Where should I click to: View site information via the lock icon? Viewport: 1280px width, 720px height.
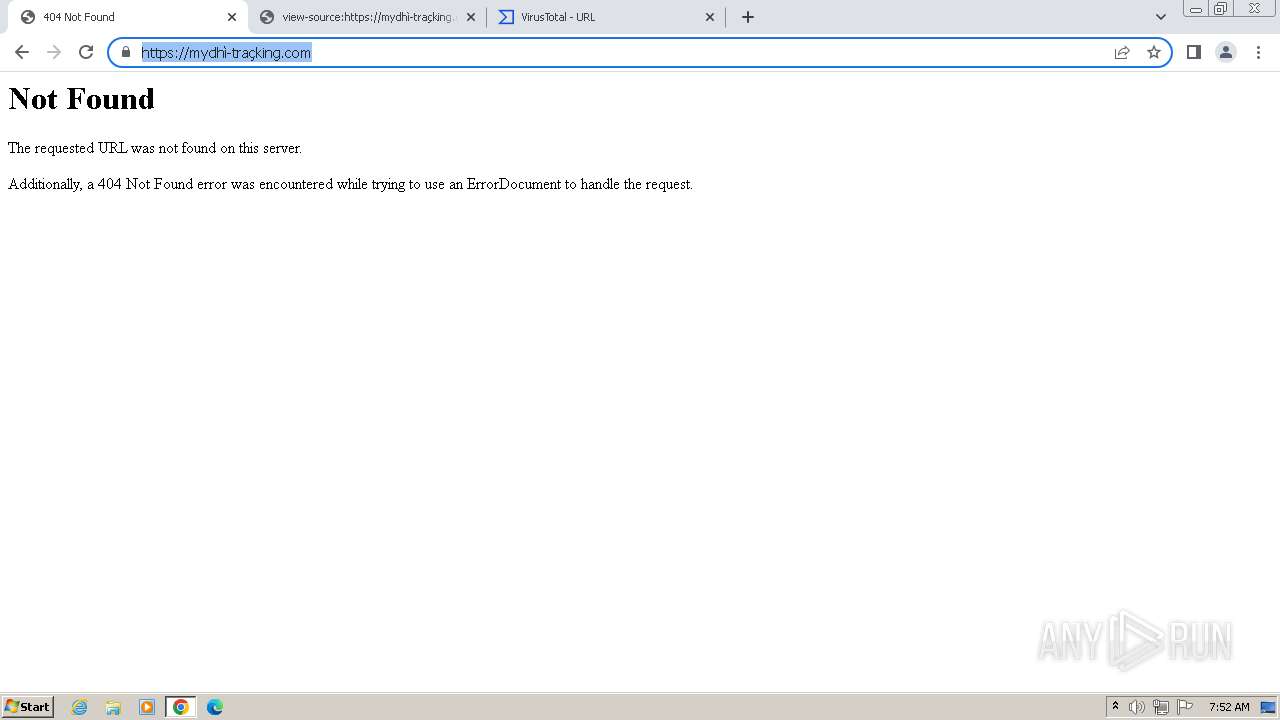[126, 52]
